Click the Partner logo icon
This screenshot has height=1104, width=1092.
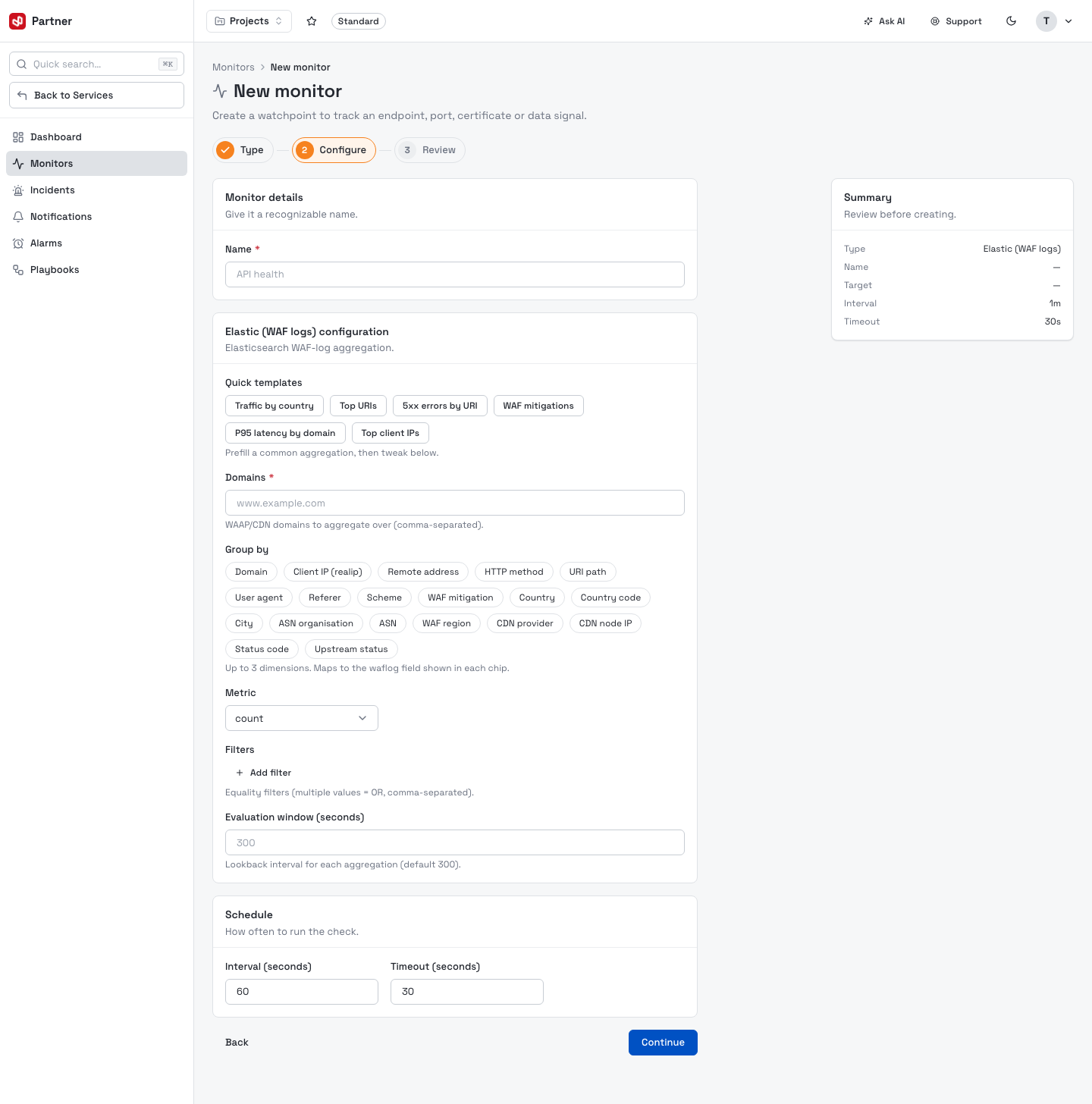pos(17,21)
